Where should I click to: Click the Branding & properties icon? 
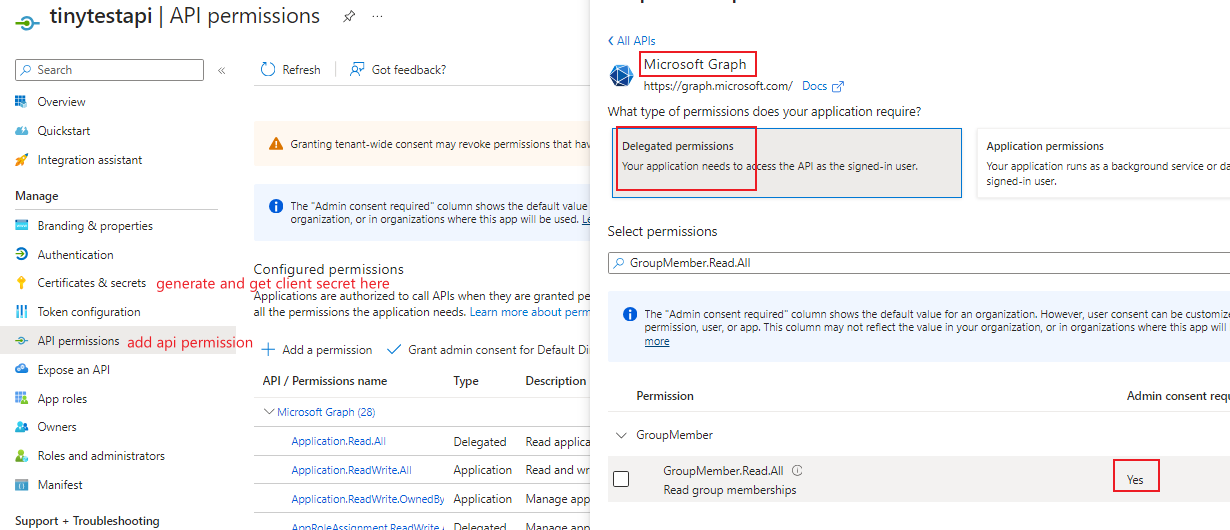tap(21, 226)
